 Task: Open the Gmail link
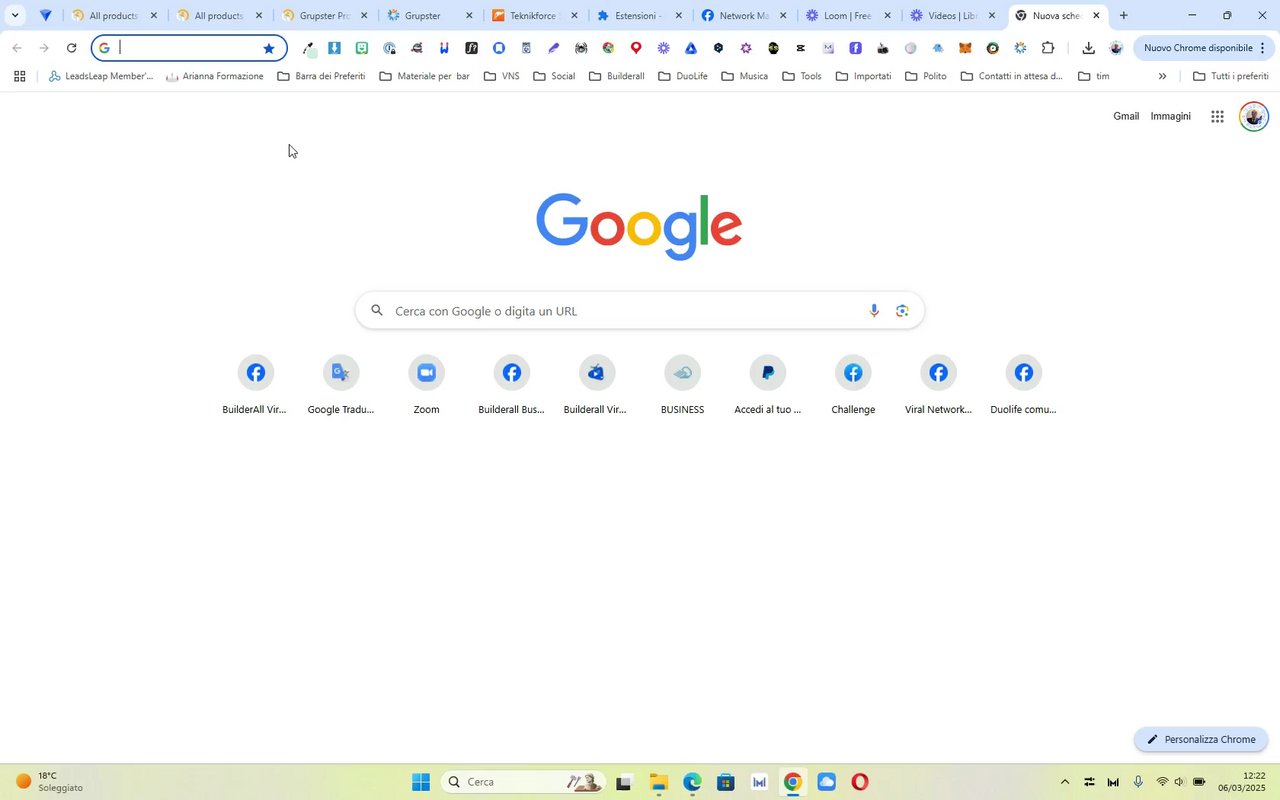[1126, 116]
